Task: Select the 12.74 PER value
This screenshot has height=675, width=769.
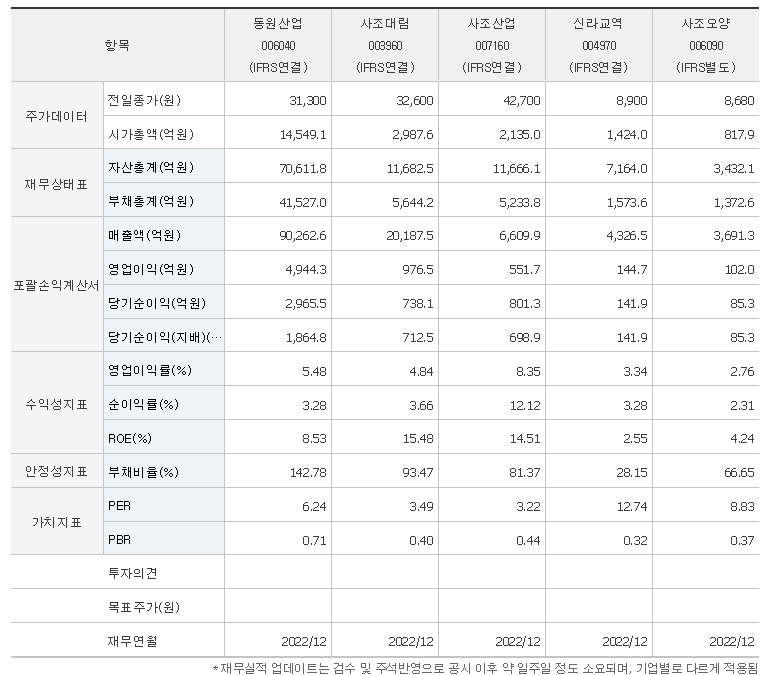Action: [632, 506]
